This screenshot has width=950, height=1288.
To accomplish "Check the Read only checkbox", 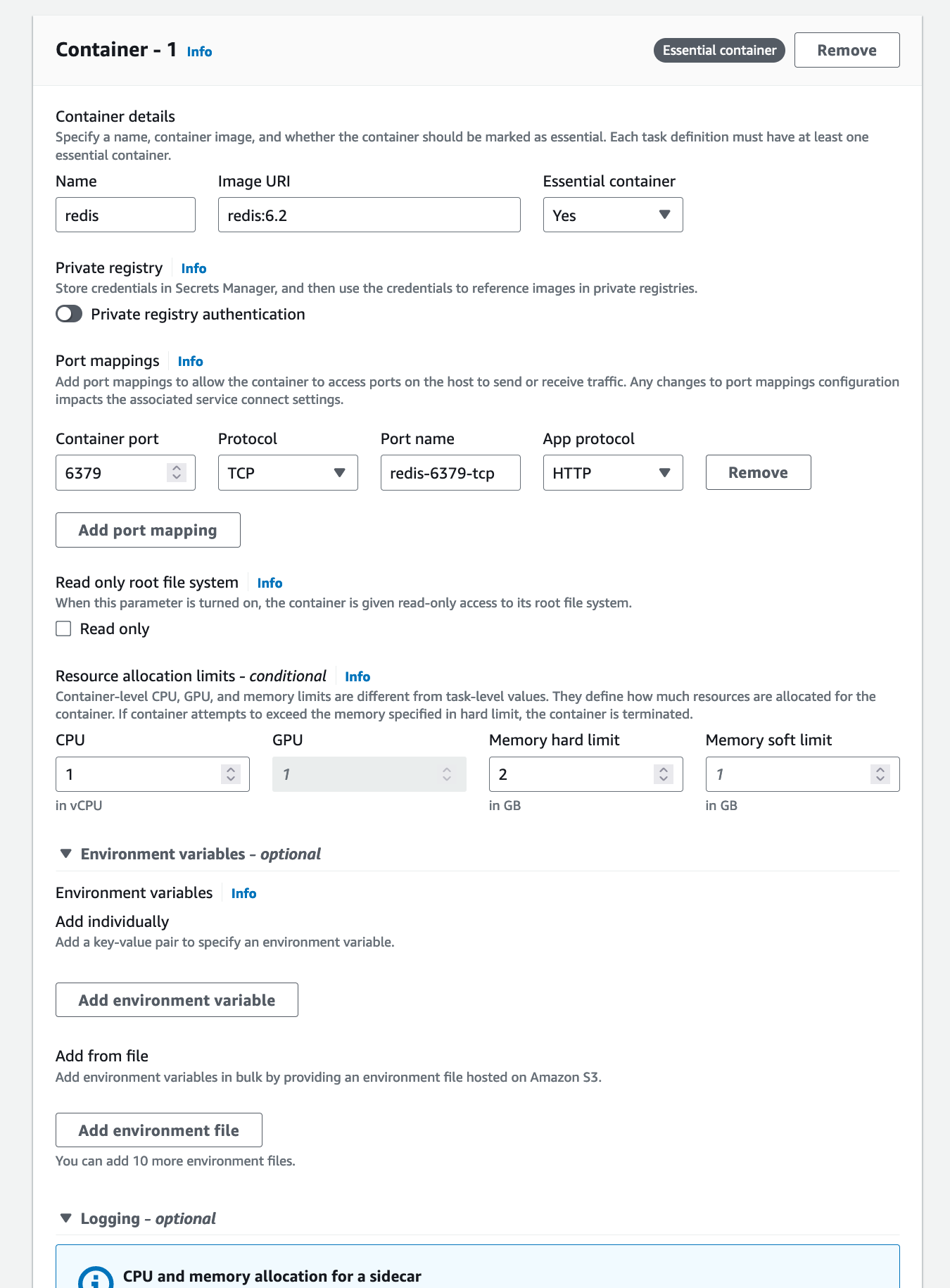I will click(64, 629).
